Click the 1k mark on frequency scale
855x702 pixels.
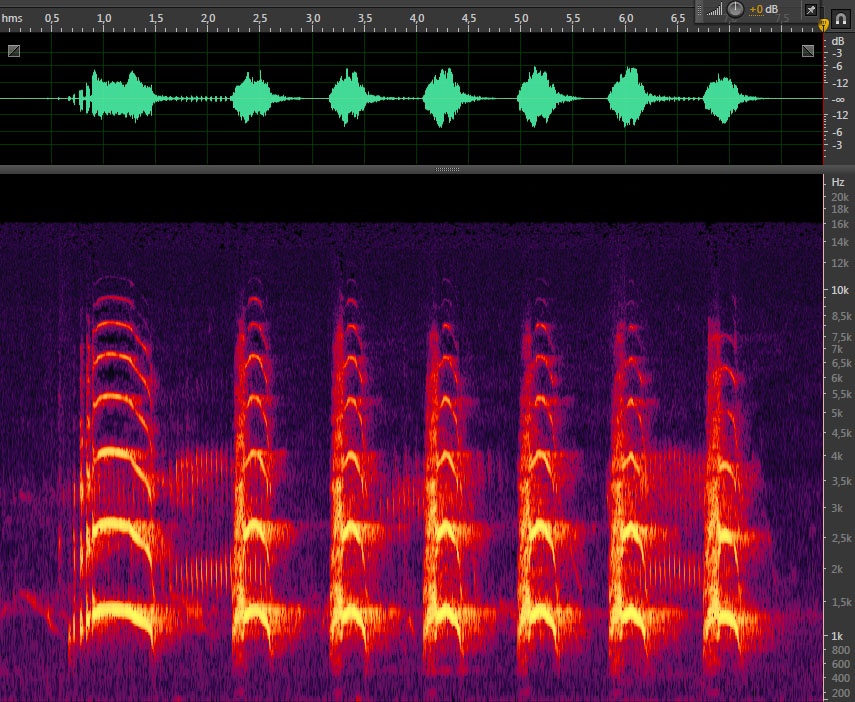coord(837,636)
